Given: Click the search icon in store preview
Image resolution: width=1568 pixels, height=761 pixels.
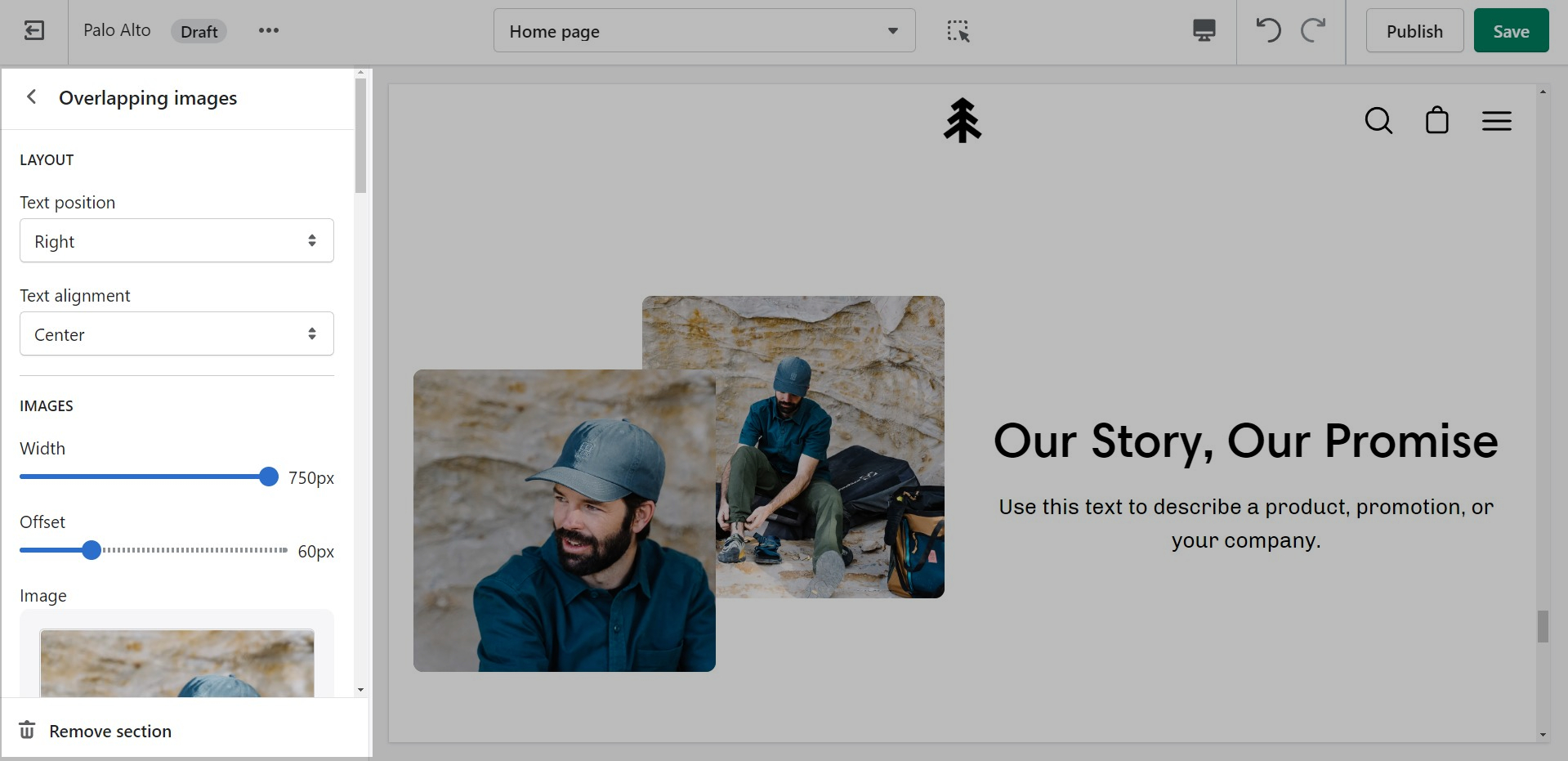Looking at the screenshot, I should pos(1378,121).
